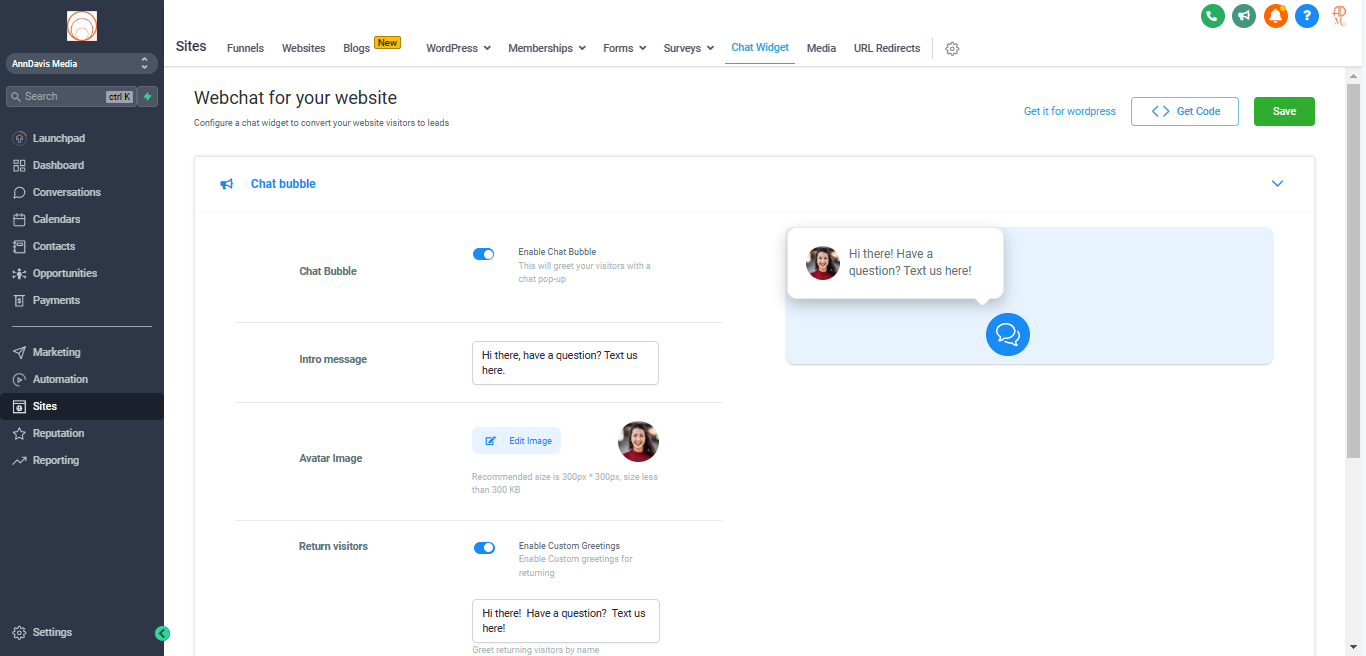Click the Get it for wordpress link
The image size is (1366, 656).
[x=1069, y=112]
